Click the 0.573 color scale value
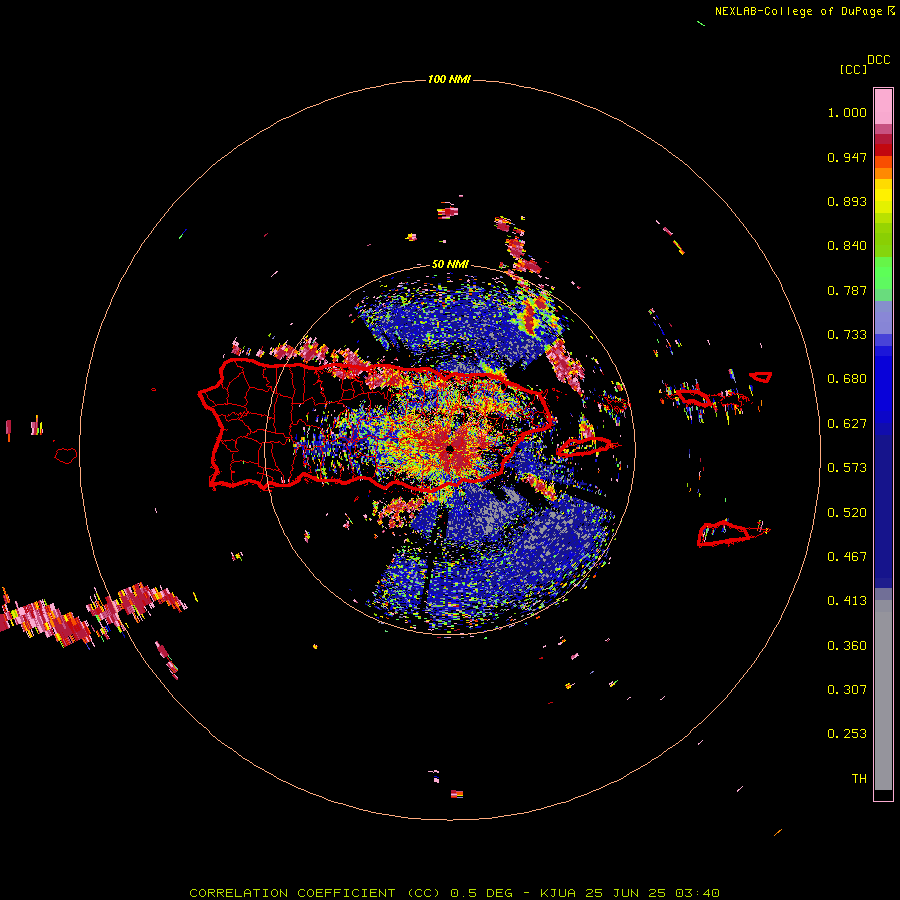Image resolution: width=900 pixels, height=900 pixels. pyautogui.click(x=847, y=468)
